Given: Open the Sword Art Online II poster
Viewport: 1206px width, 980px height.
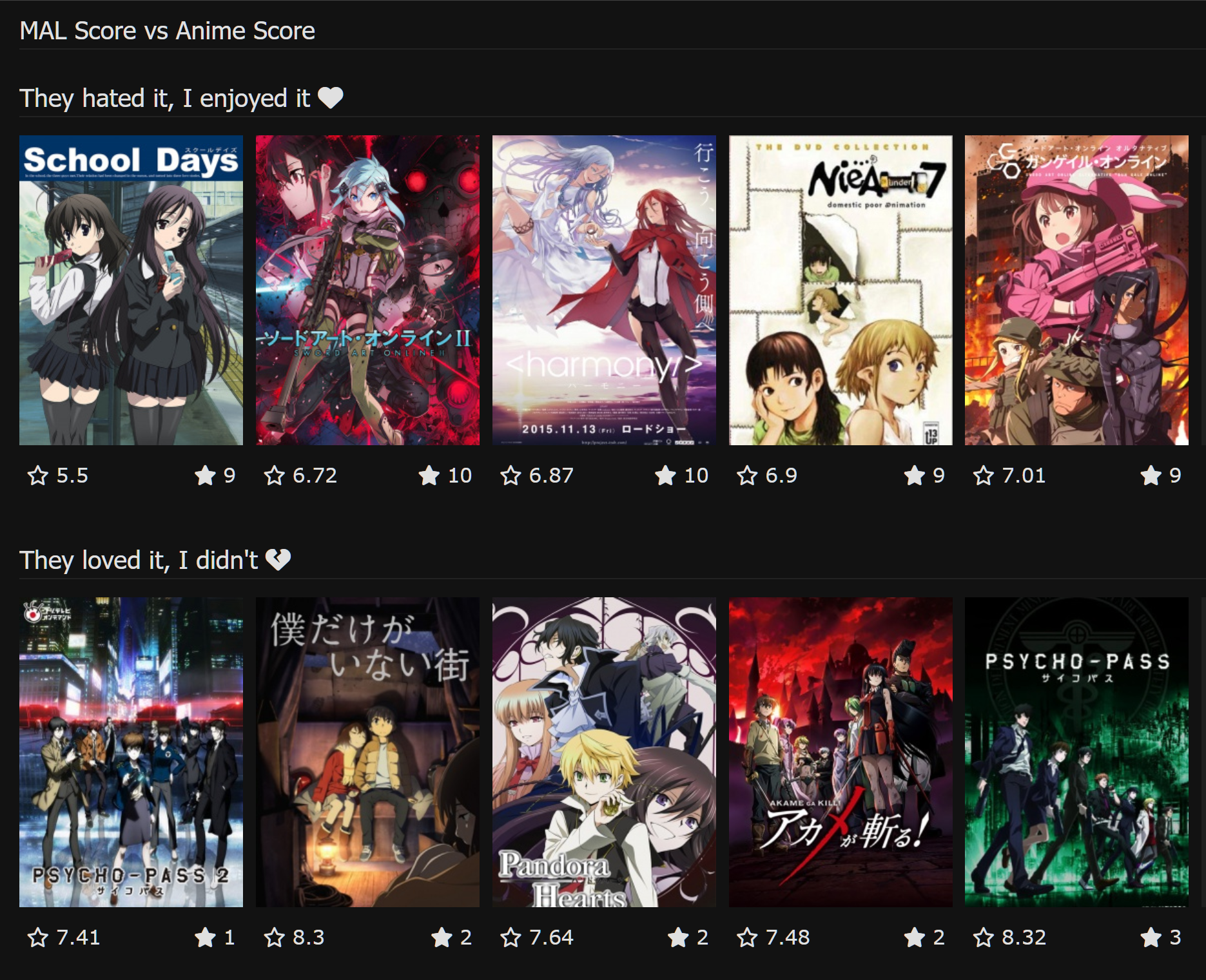Looking at the screenshot, I should [367, 290].
